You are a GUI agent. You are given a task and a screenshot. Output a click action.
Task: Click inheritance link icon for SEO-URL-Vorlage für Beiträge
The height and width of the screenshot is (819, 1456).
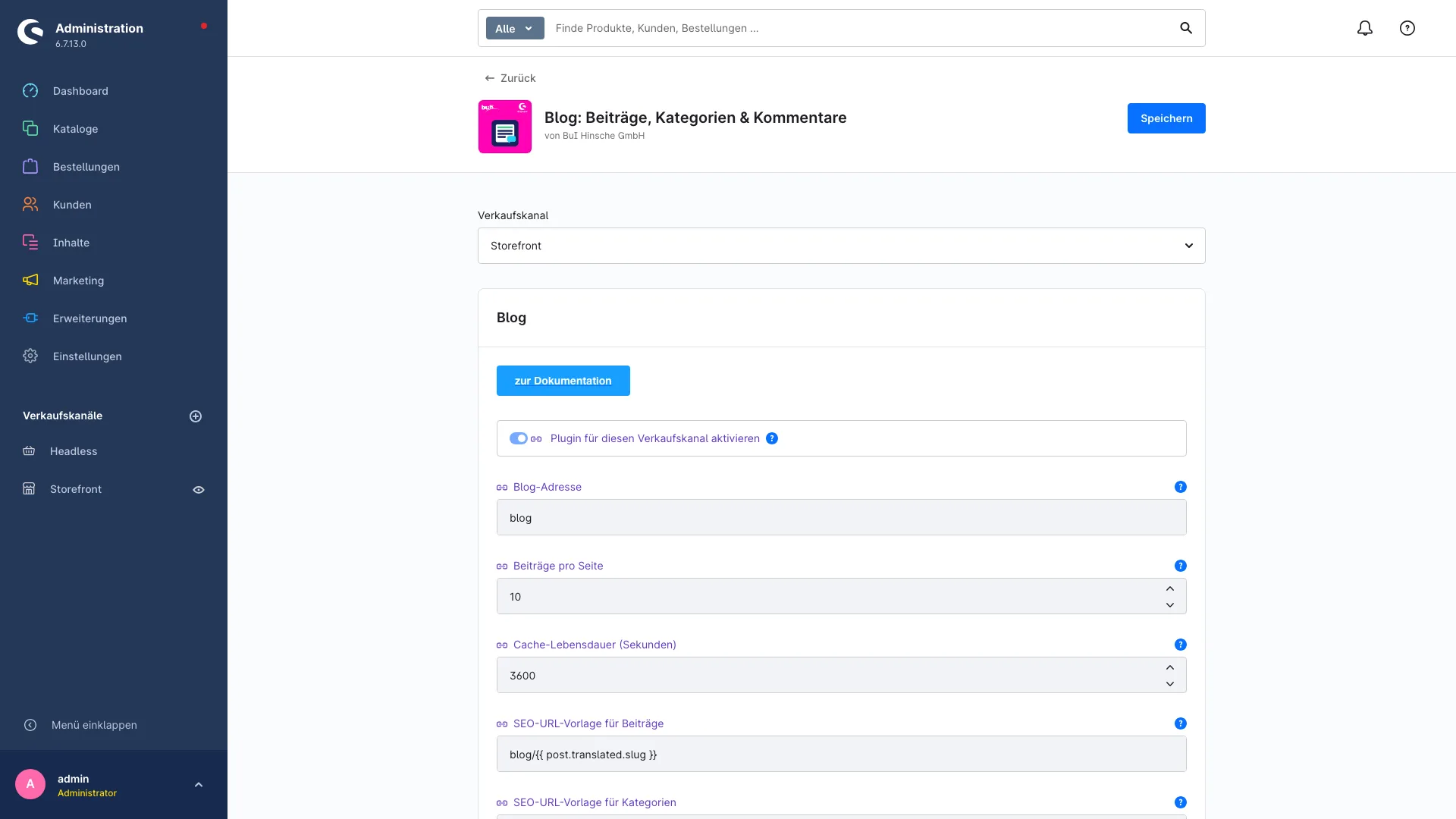[502, 724]
